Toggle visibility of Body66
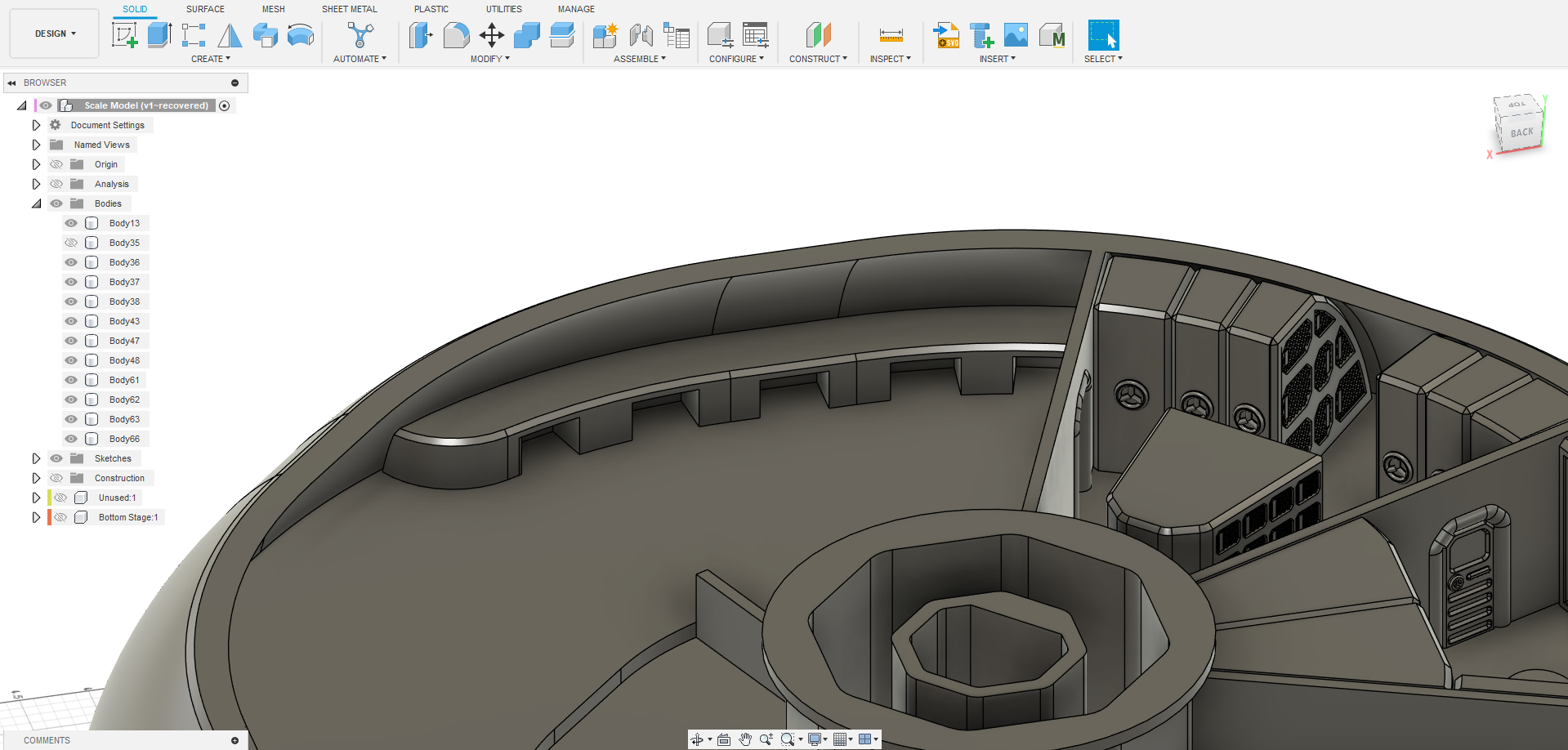This screenshot has width=1568, height=750. coord(71,439)
